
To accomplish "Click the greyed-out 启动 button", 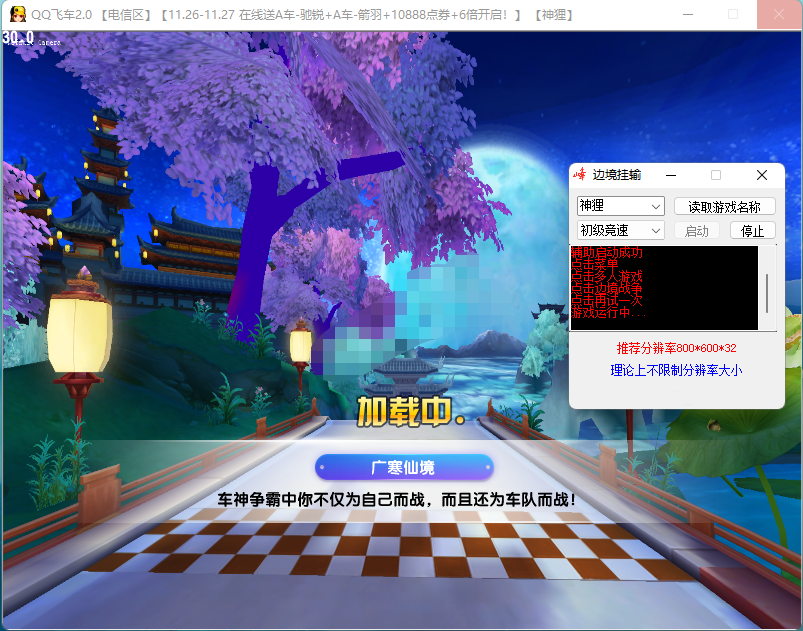I will point(697,231).
